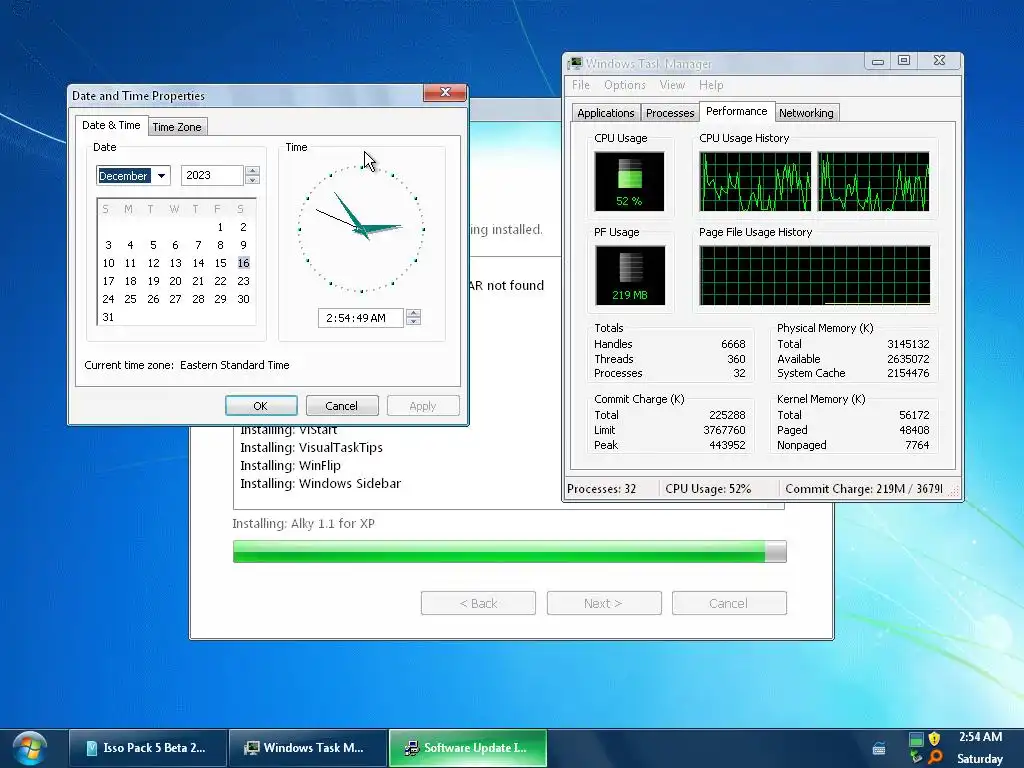The height and width of the screenshot is (768, 1024).
Task: Click 'Installing: VisualTaskTips' log line
Action: pyautogui.click(x=312, y=447)
